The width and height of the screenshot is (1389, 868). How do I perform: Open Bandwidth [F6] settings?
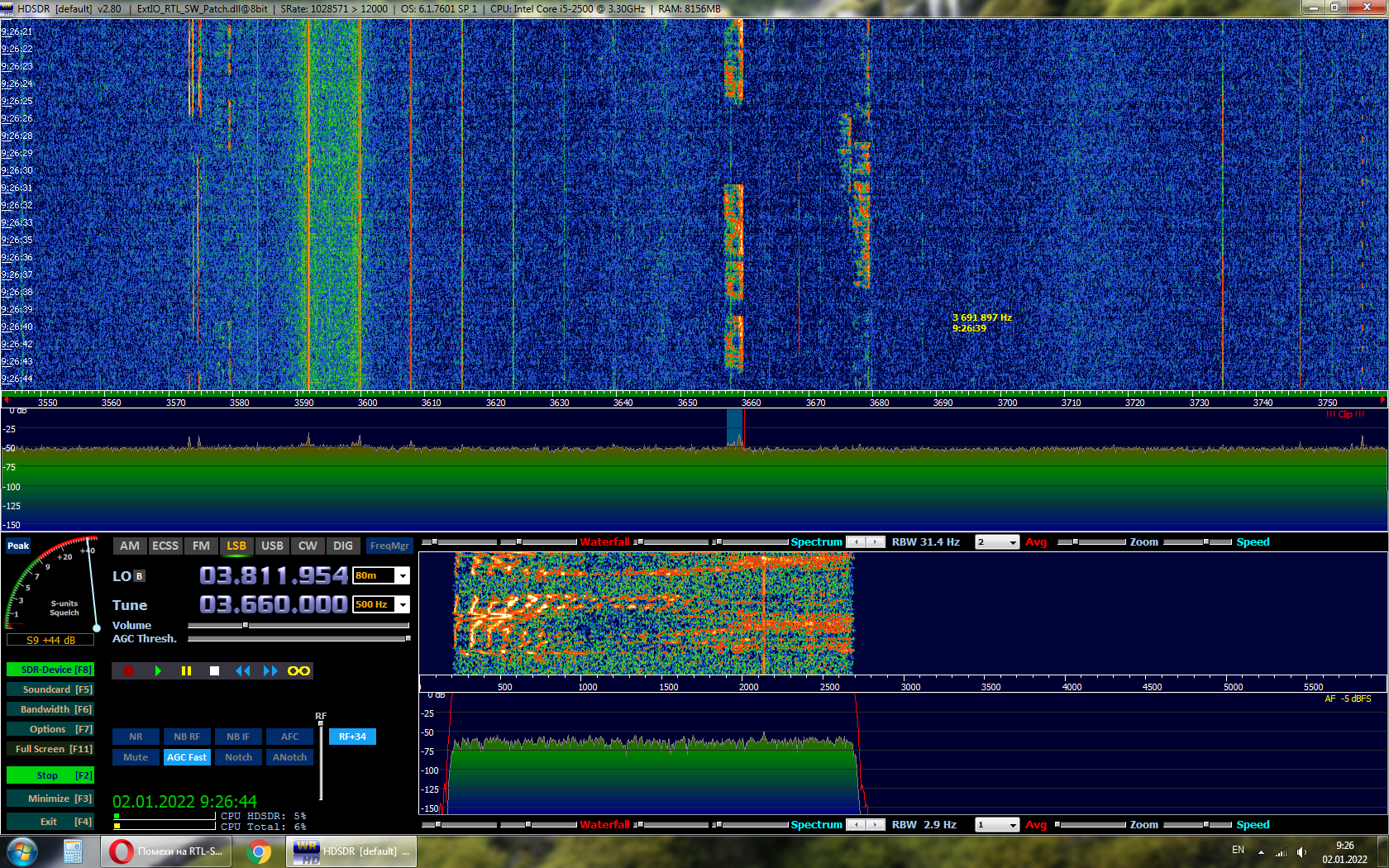point(50,709)
